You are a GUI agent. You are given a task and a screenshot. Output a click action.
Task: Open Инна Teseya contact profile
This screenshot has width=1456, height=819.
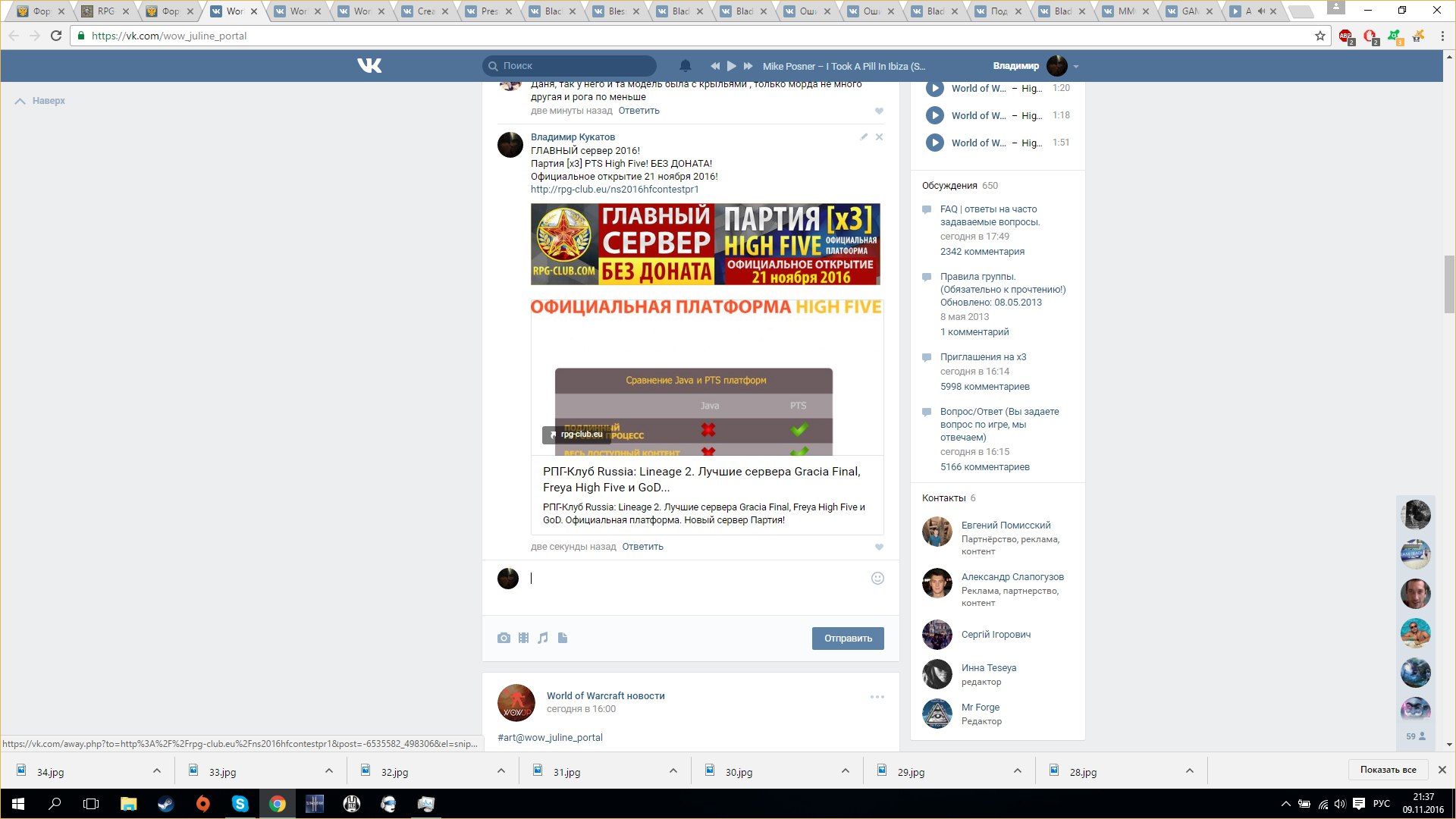click(x=989, y=668)
